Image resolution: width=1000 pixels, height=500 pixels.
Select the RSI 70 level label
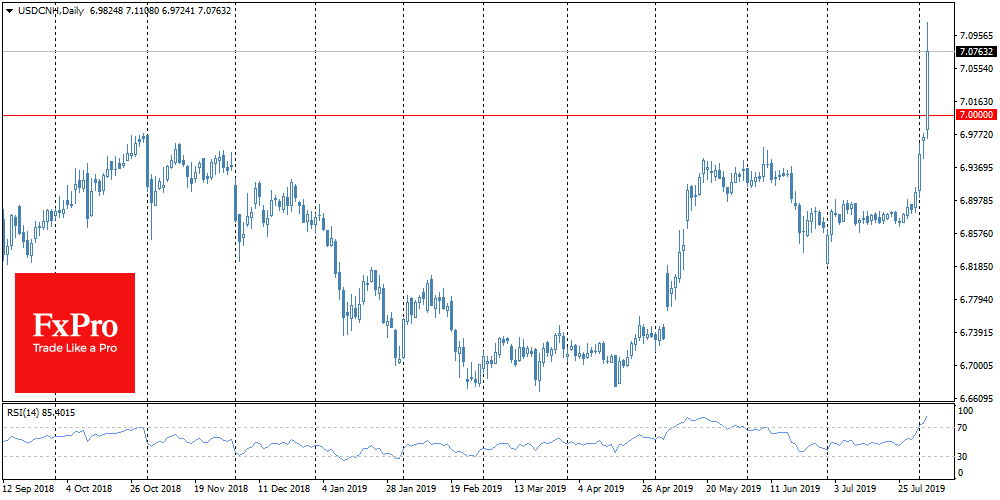tap(964, 428)
